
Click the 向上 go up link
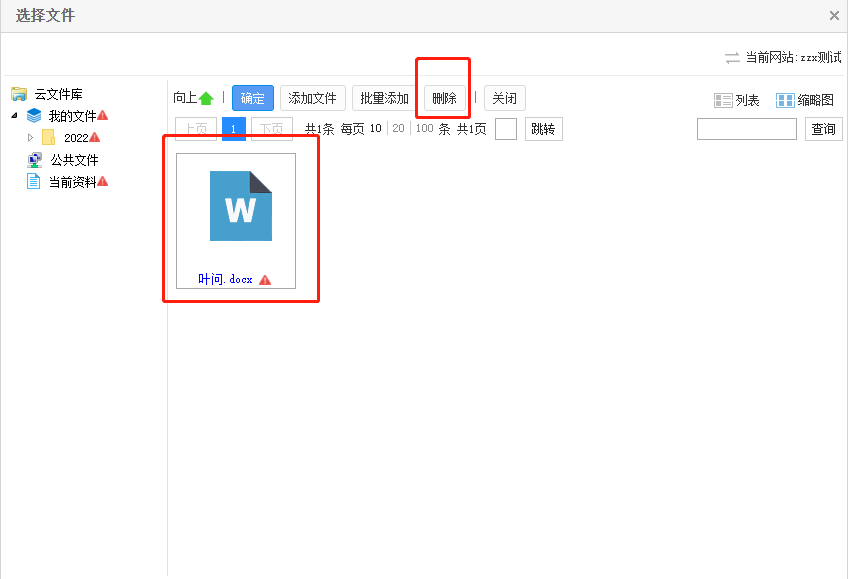click(185, 98)
